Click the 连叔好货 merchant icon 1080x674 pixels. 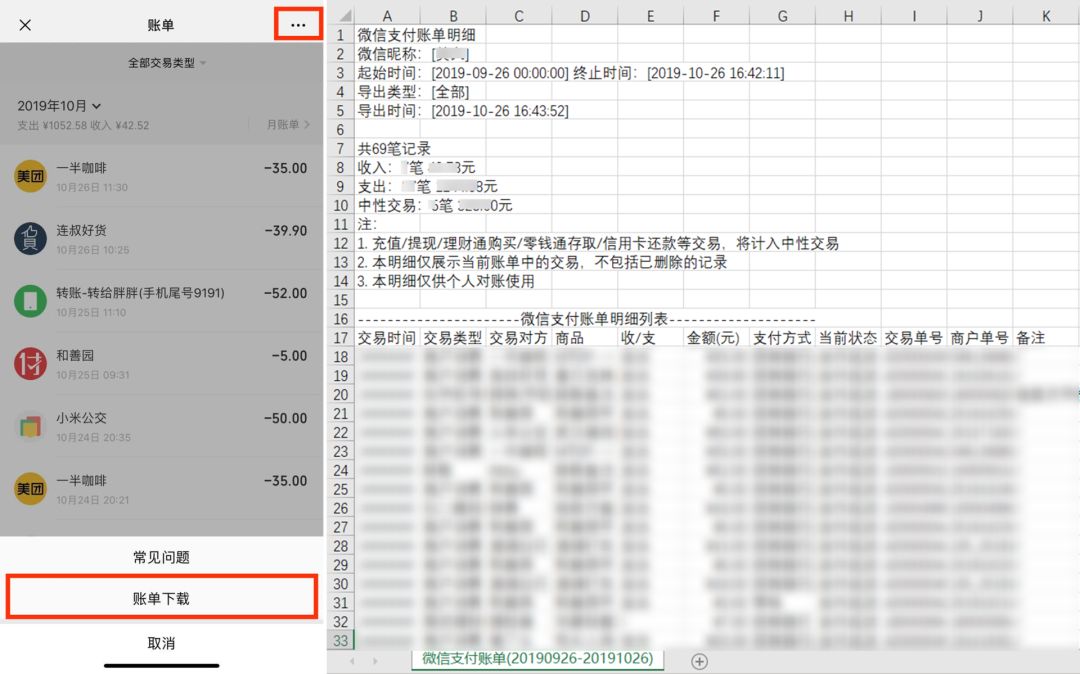30,239
